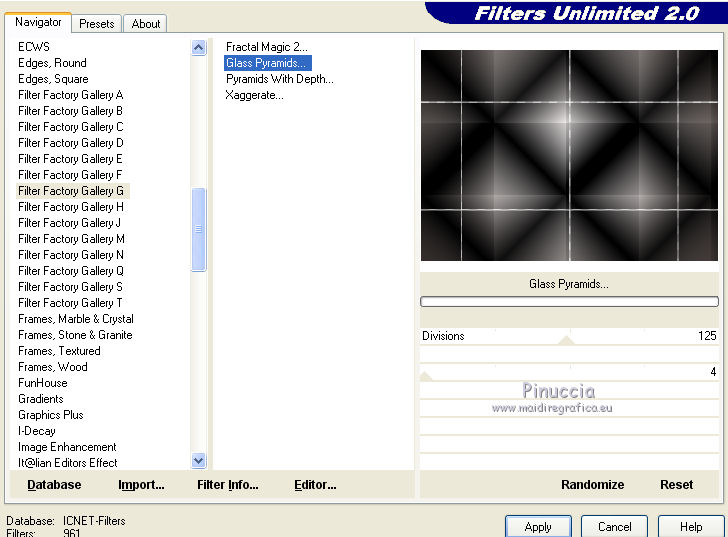The image size is (728, 537).
Task: Choose the Fractal Magic 2 filter
Action: tap(267, 47)
